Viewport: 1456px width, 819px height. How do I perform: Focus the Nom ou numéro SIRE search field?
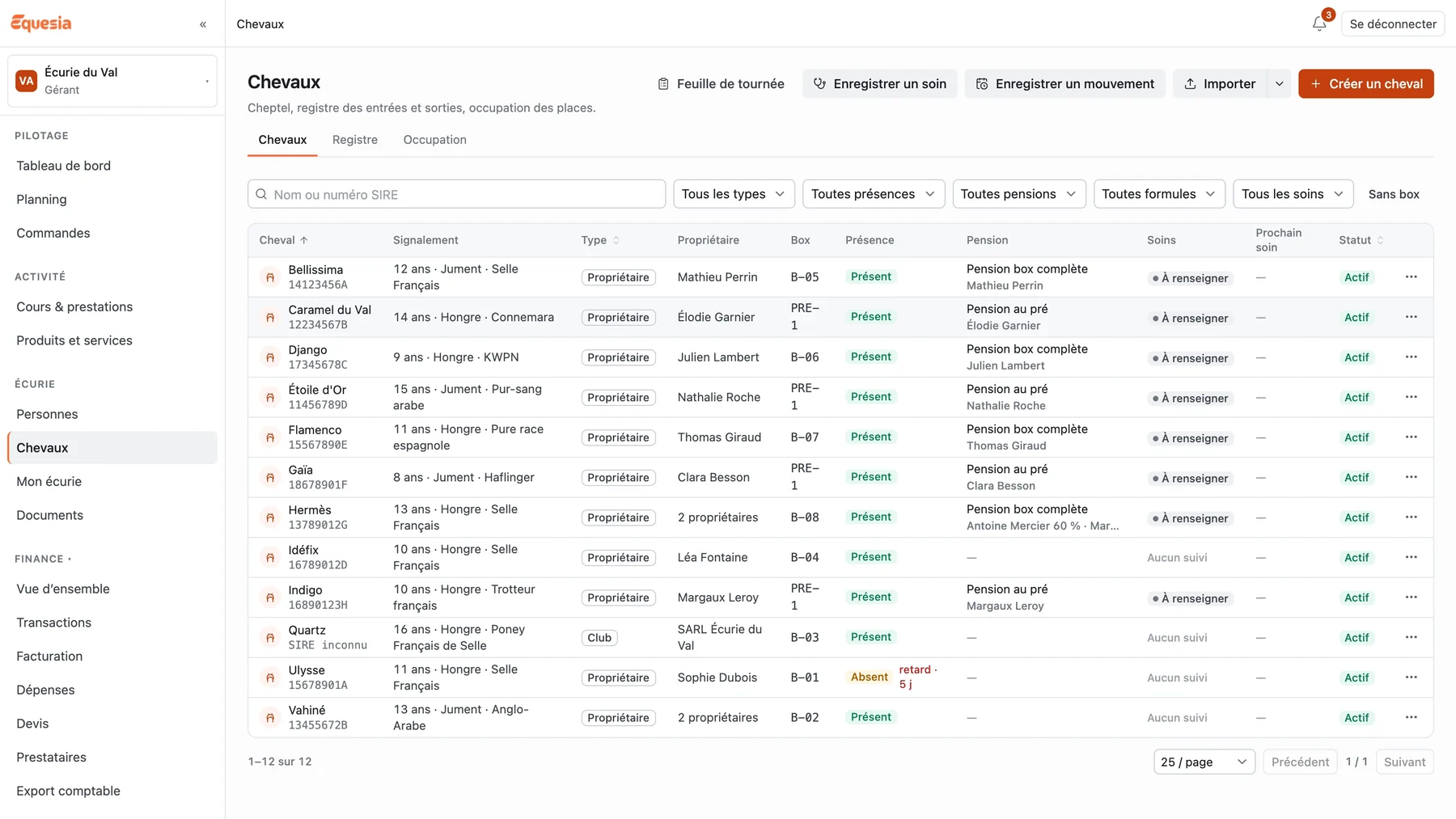pos(456,194)
